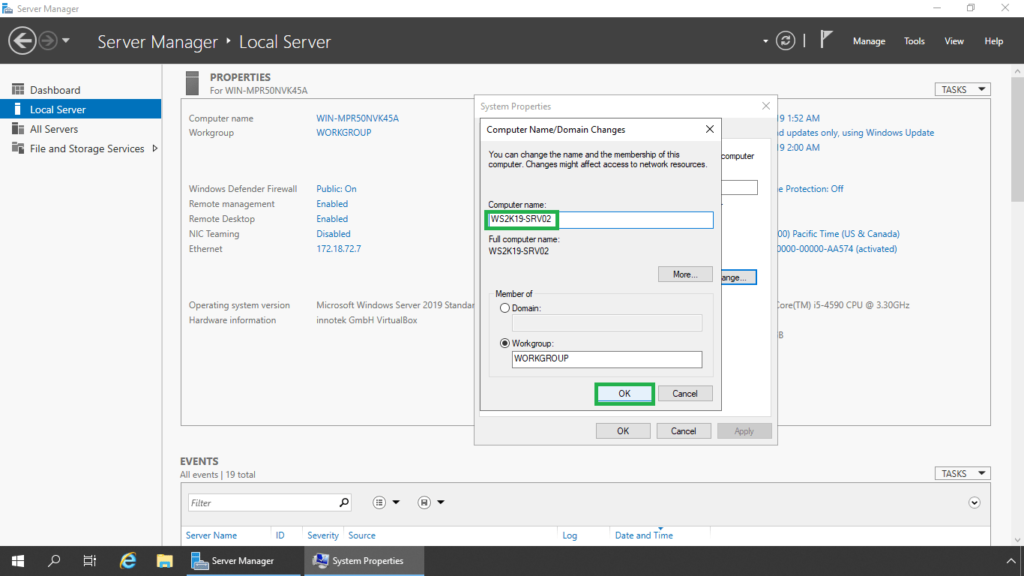Open the save query dropdown arrow
The width and height of the screenshot is (1024, 576).
441,502
